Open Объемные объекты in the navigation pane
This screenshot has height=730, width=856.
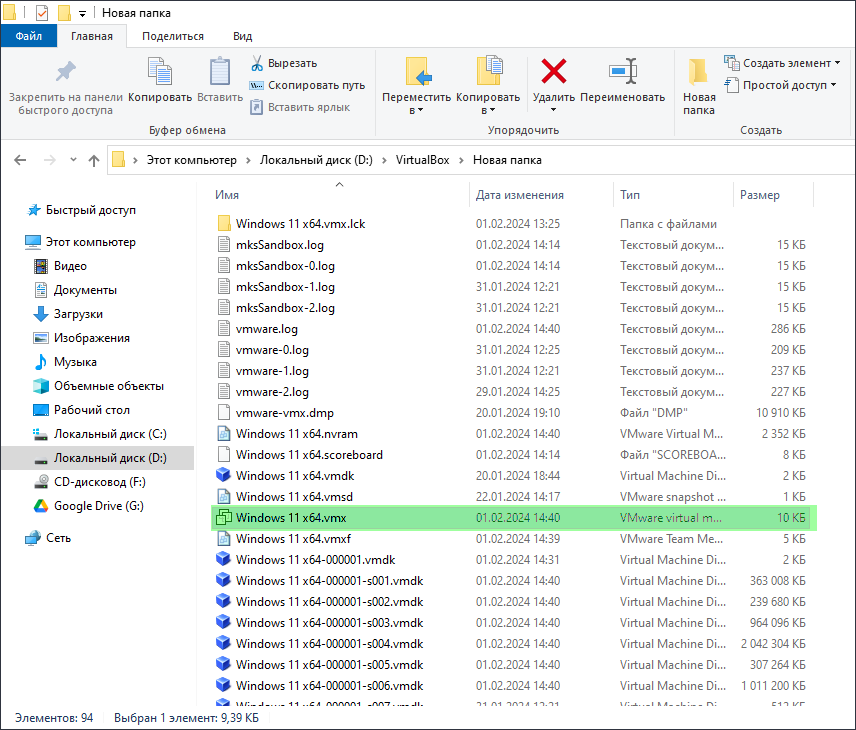pos(109,386)
